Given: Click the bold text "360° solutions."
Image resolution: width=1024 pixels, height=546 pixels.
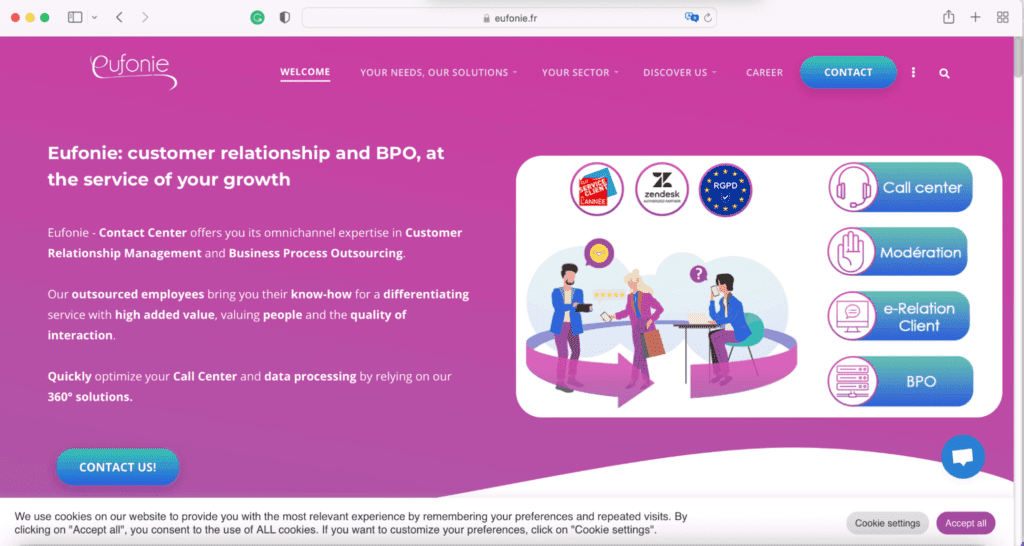Looking at the screenshot, I should (90, 396).
